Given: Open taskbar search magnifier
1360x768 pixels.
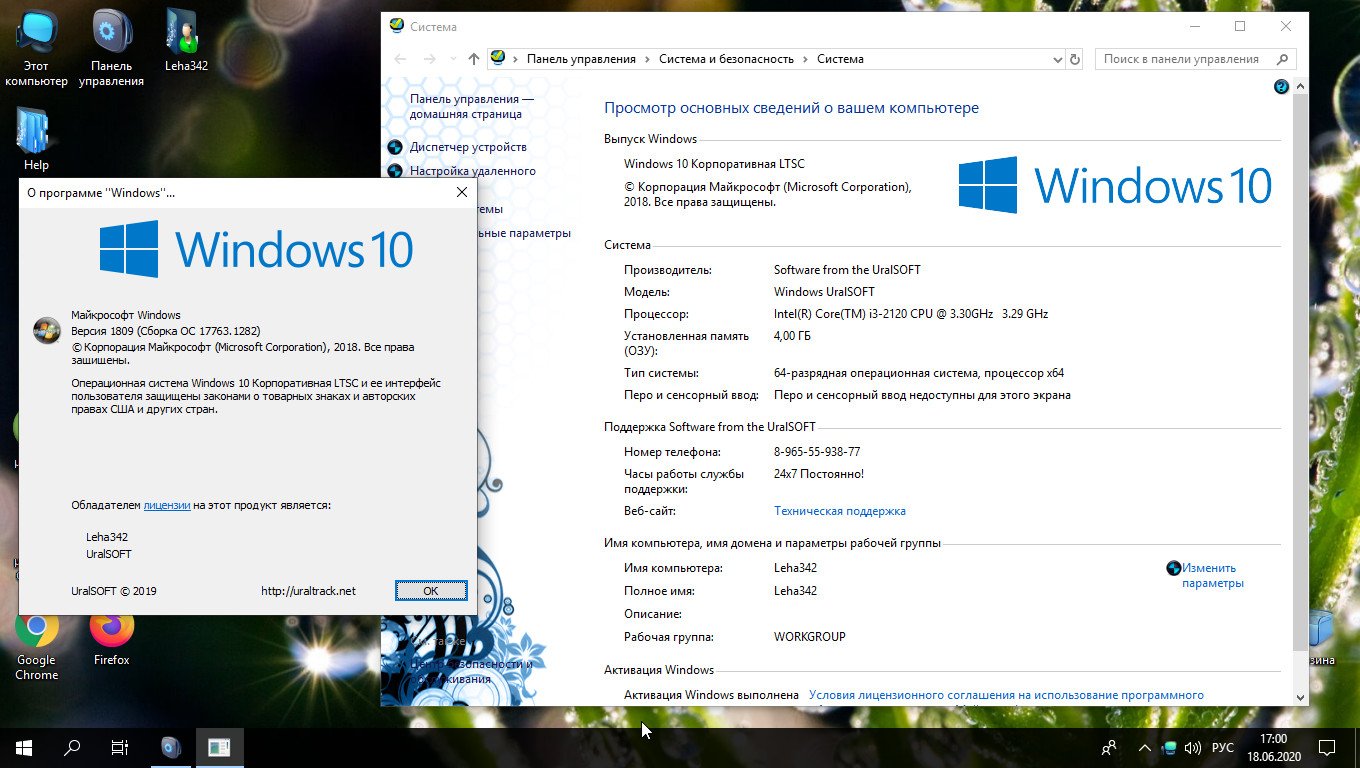Looking at the screenshot, I should click(x=72, y=747).
